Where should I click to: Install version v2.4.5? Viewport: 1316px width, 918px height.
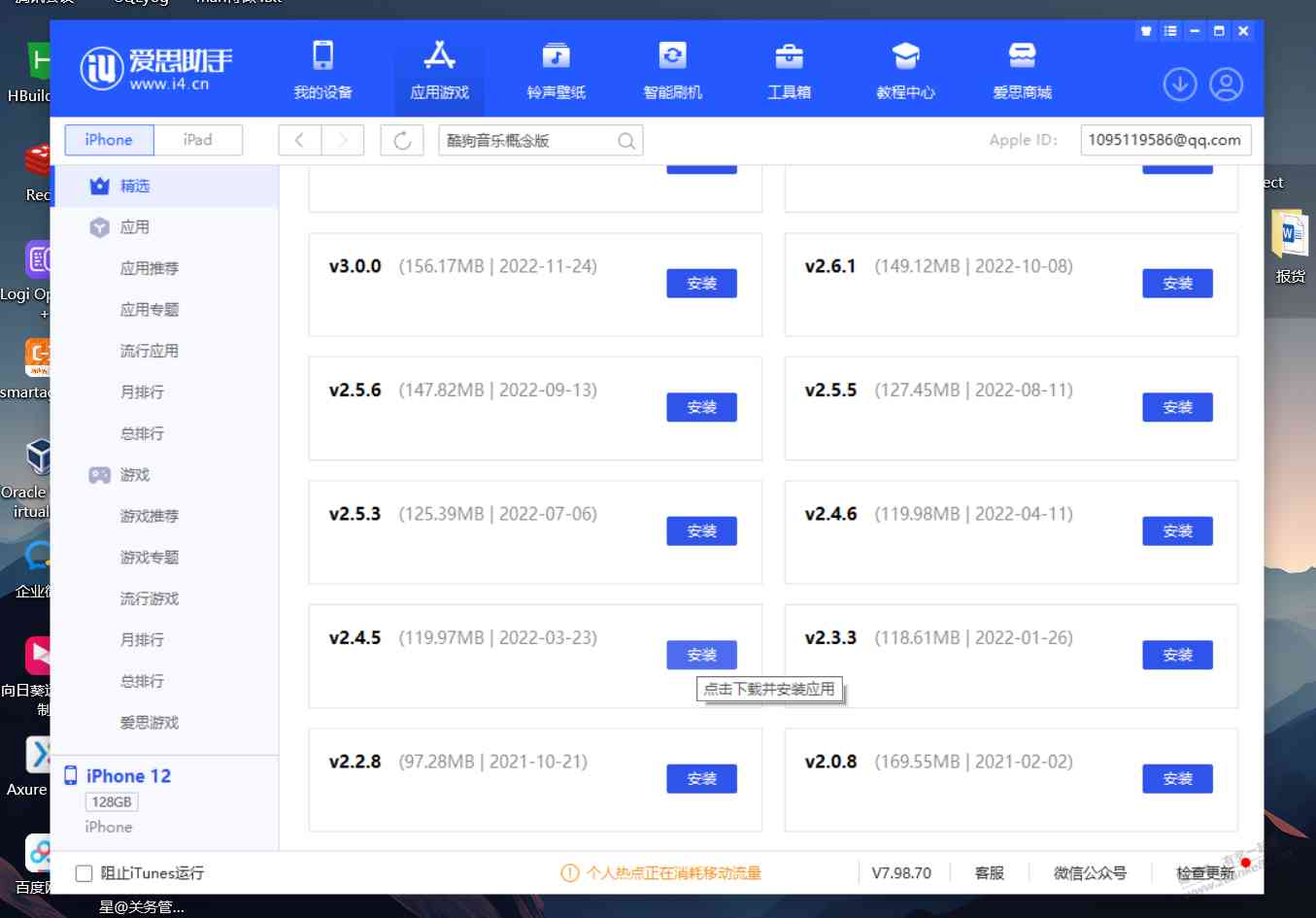point(701,655)
